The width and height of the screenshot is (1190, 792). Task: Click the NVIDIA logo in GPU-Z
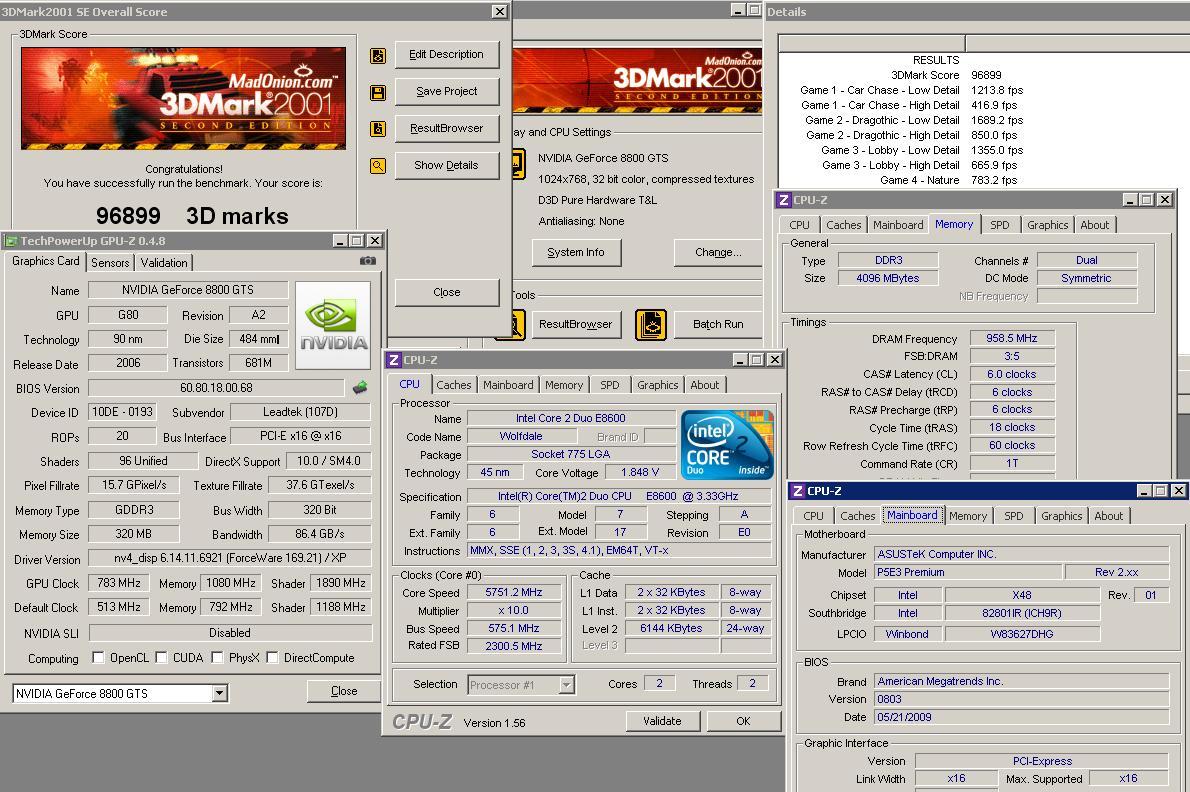[x=332, y=325]
